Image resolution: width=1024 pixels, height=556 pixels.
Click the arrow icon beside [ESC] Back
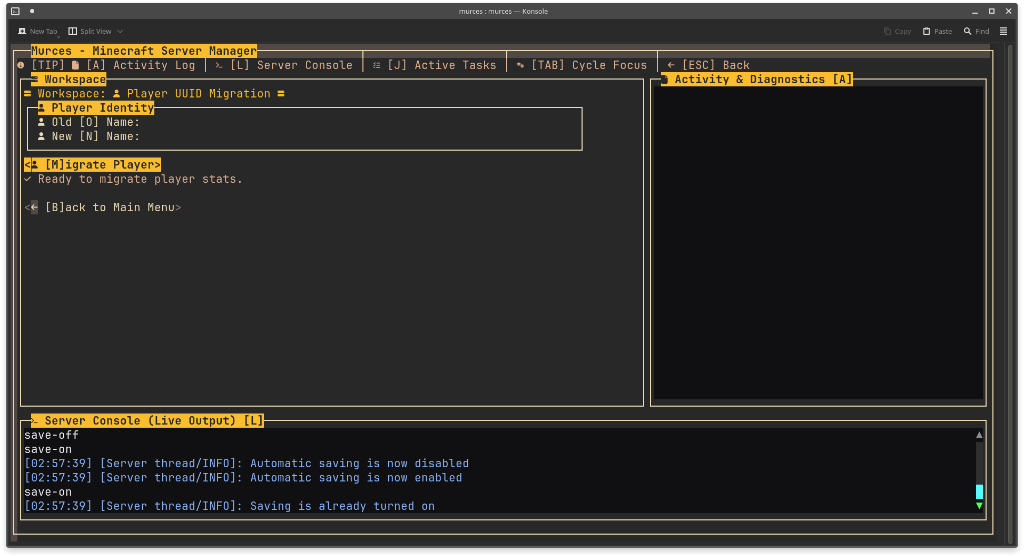pos(671,65)
